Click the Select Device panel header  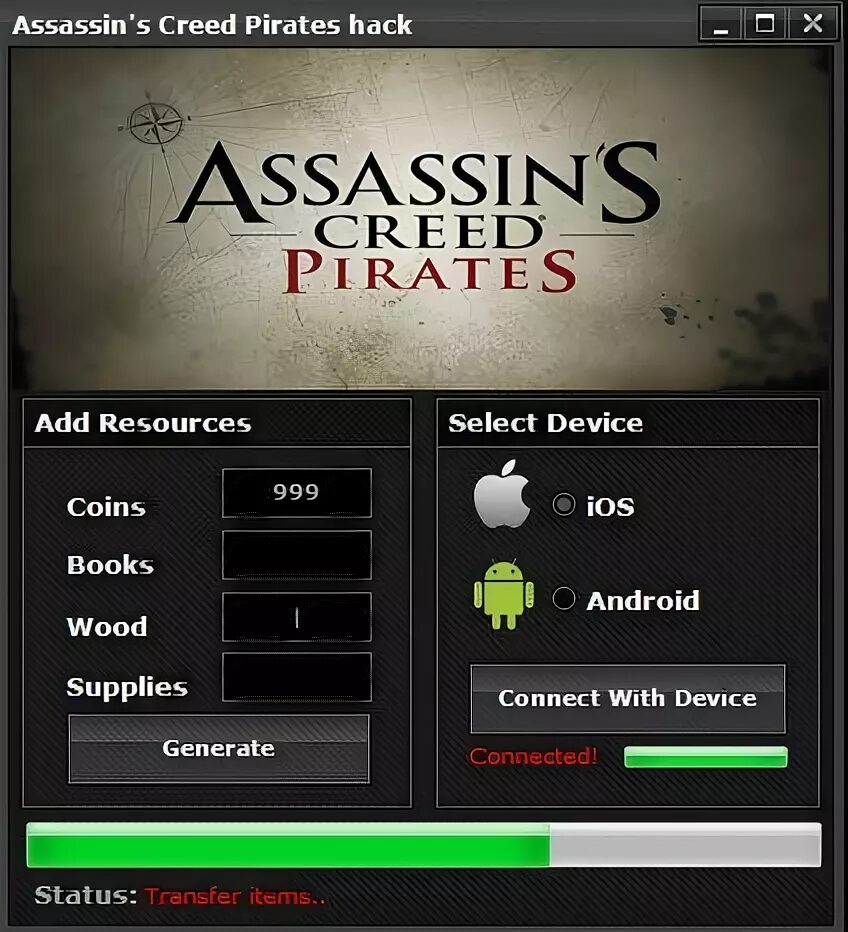click(x=628, y=423)
